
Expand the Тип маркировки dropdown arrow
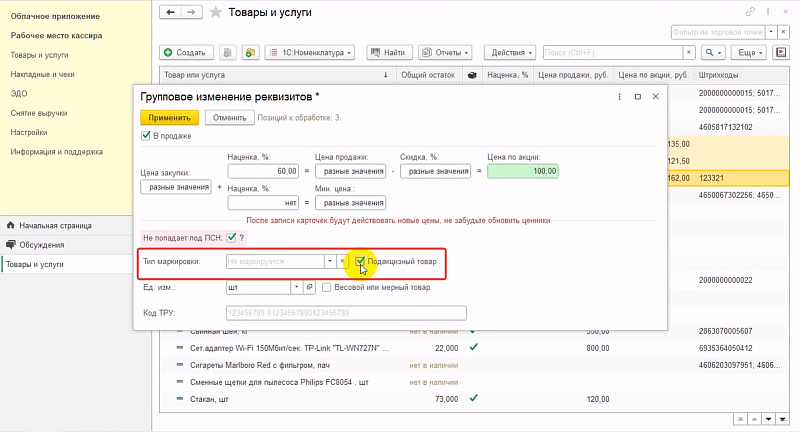(330, 261)
